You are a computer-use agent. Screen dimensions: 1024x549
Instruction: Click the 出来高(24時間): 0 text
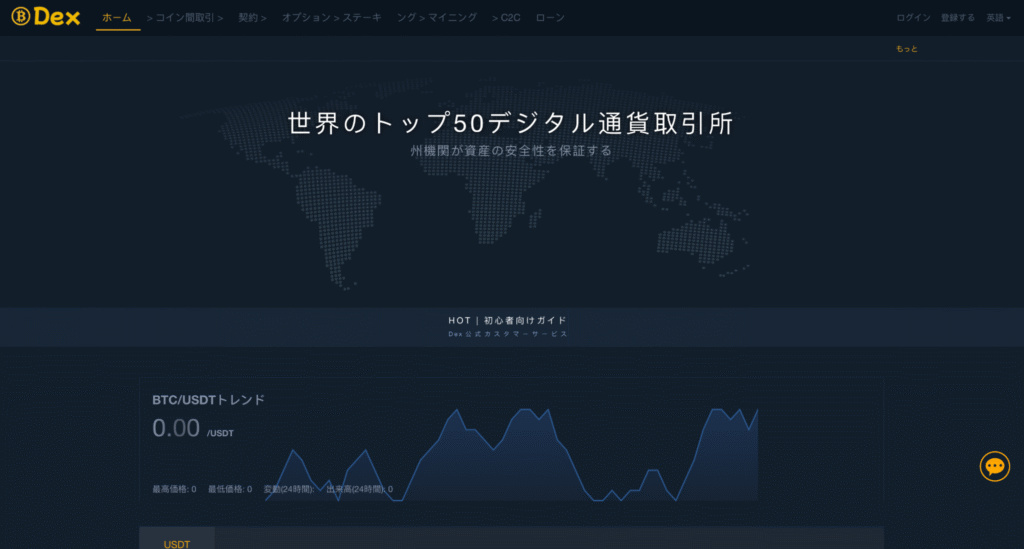359,489
